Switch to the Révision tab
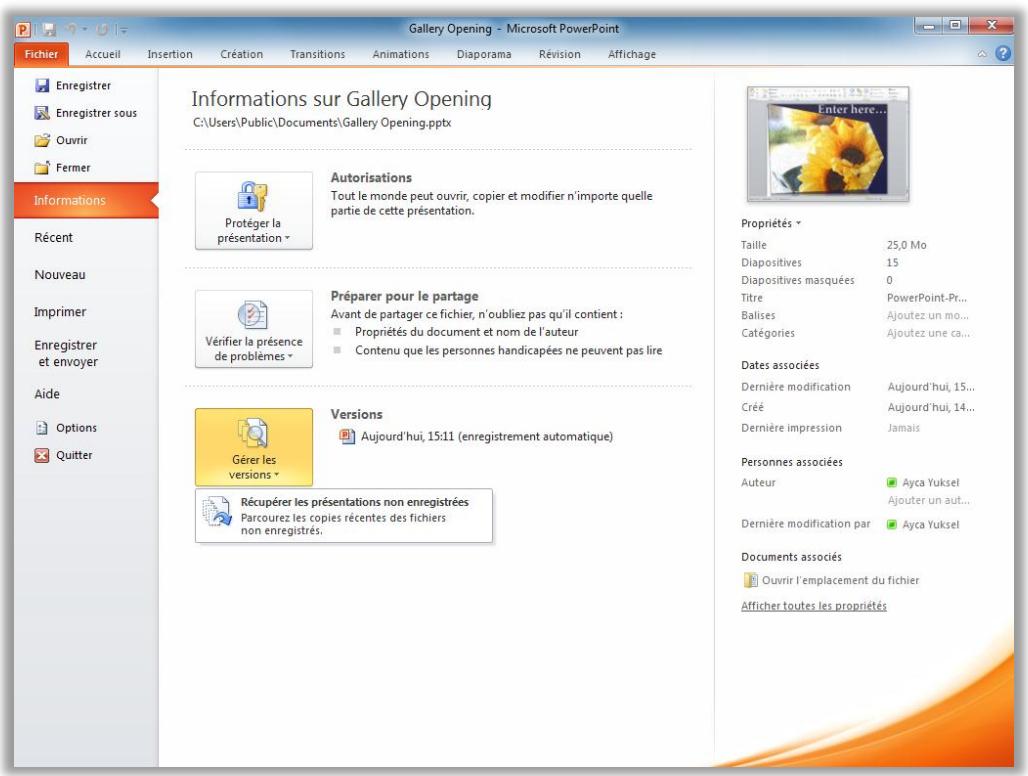 559,54
